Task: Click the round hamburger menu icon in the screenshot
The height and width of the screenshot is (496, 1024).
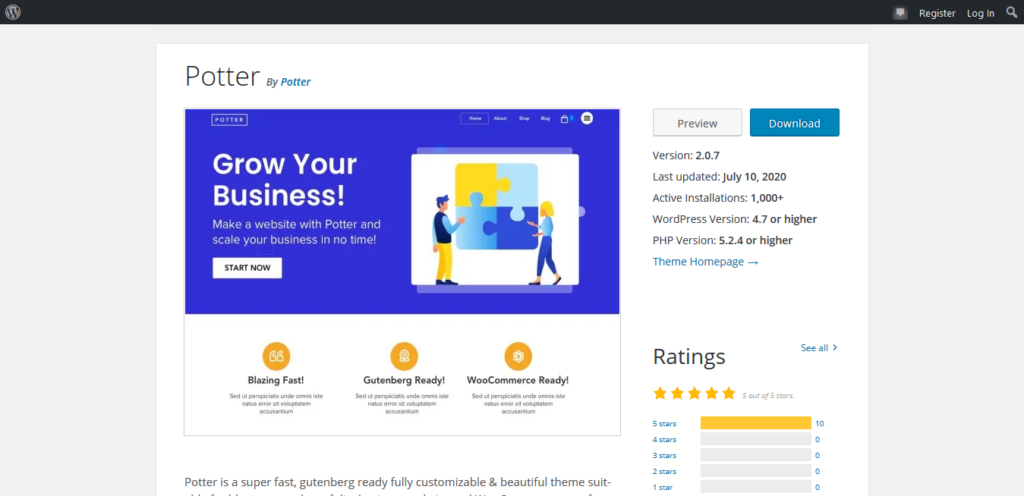Action: (587, 118)
